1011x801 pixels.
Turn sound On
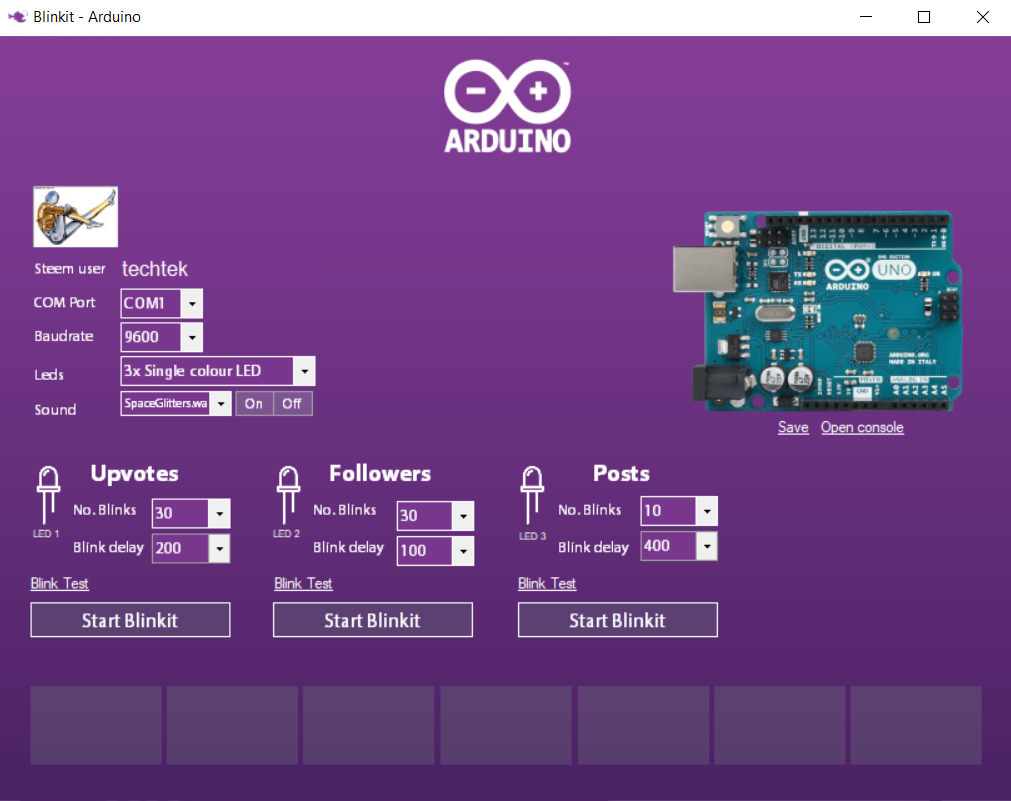[x=254, y=404]
